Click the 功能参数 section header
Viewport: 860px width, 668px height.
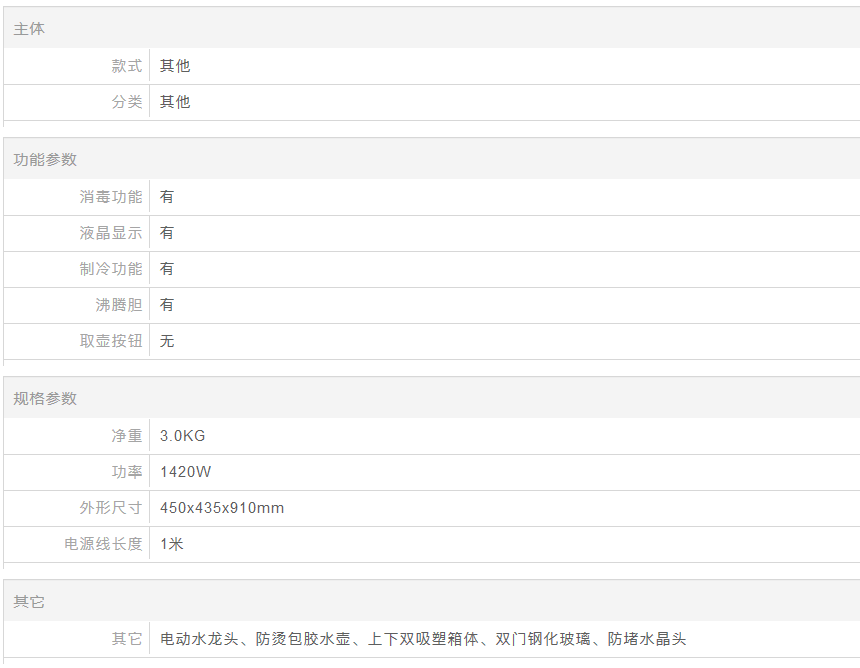[45, 160]
